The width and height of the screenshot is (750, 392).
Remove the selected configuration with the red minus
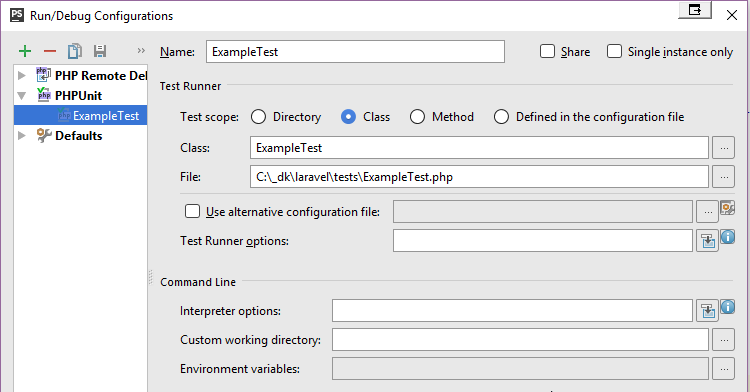pos(50,51)
